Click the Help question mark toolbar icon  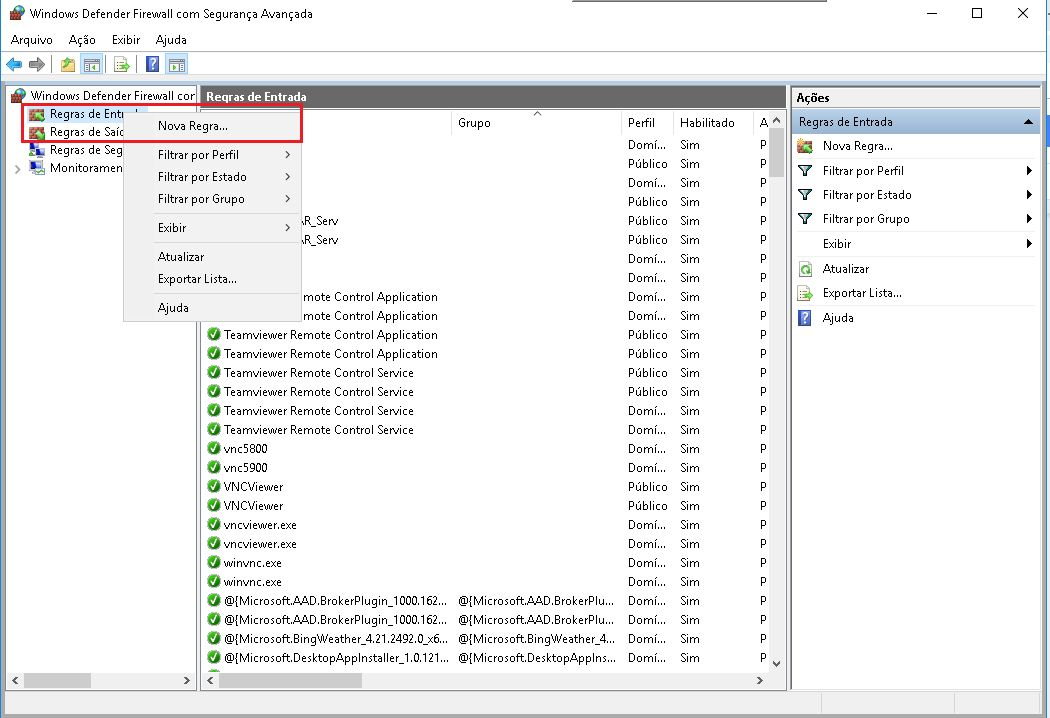tap(153, 64)
